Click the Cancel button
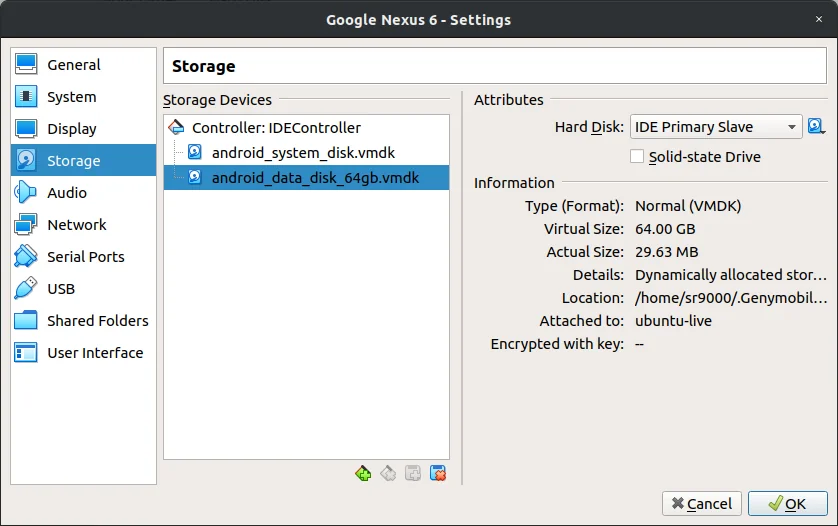 [x=702, y=504]
